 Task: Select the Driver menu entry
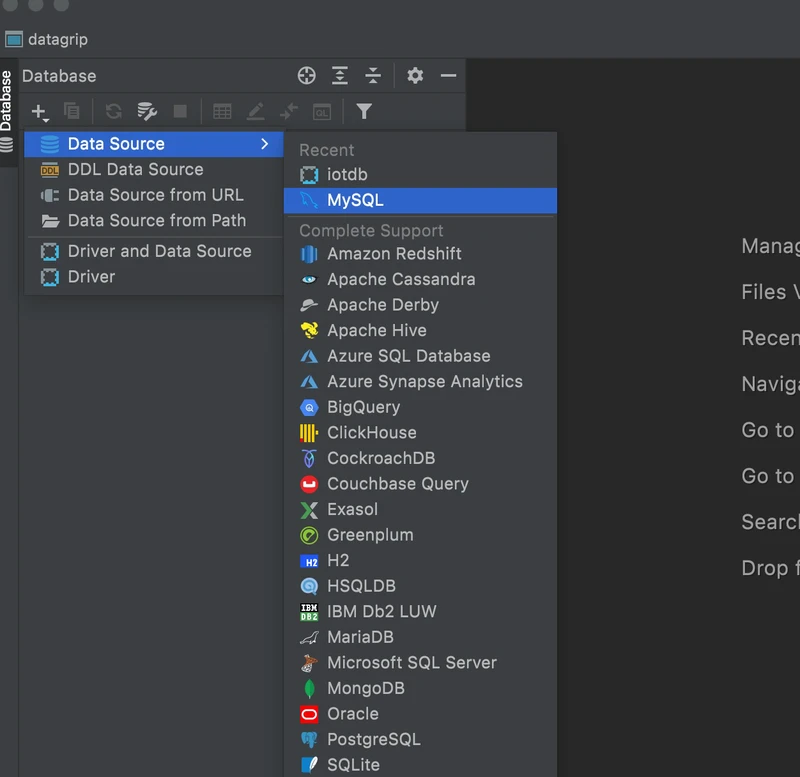tap(154, 277)
